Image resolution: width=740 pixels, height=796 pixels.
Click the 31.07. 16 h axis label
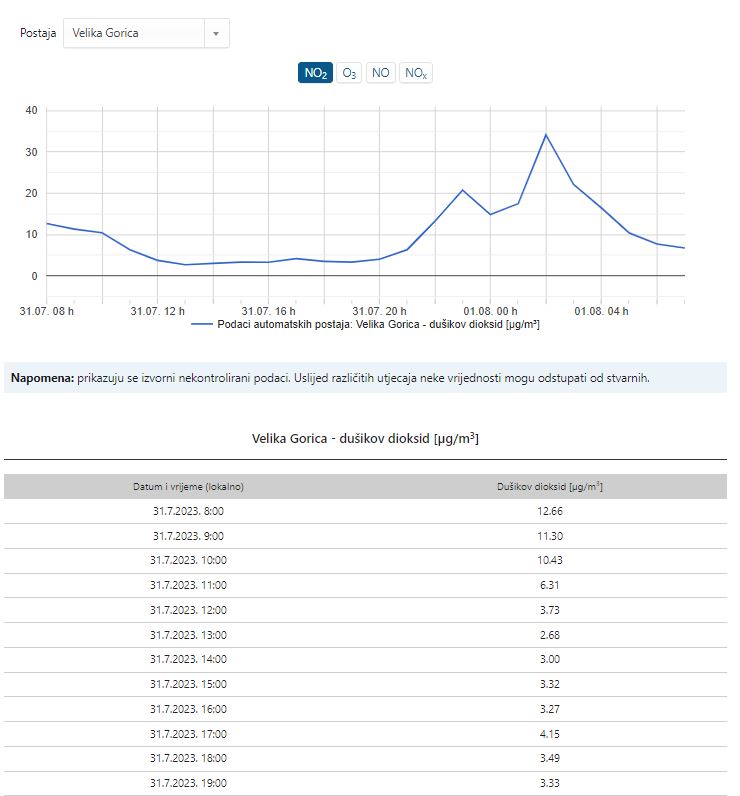[270, 311]
